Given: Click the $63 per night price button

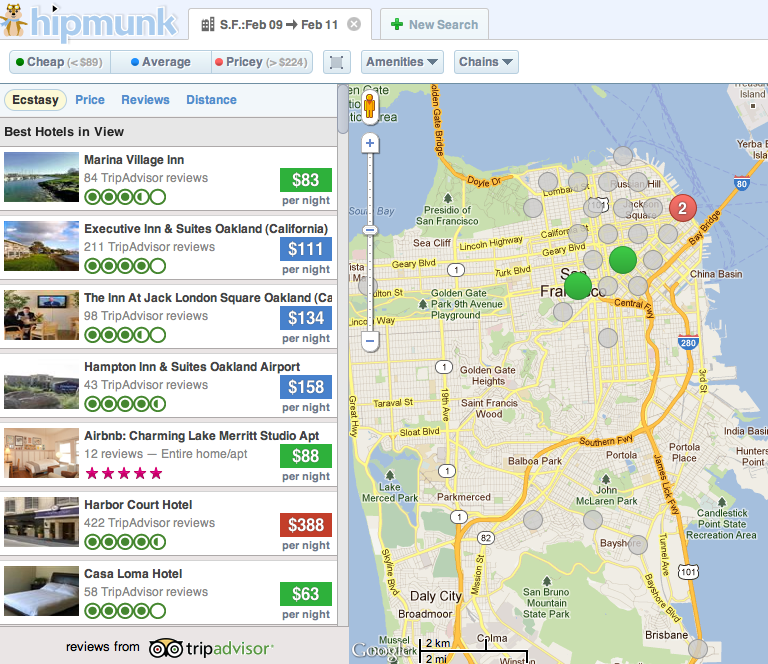Looking at the screenshot, I should 306,594.
